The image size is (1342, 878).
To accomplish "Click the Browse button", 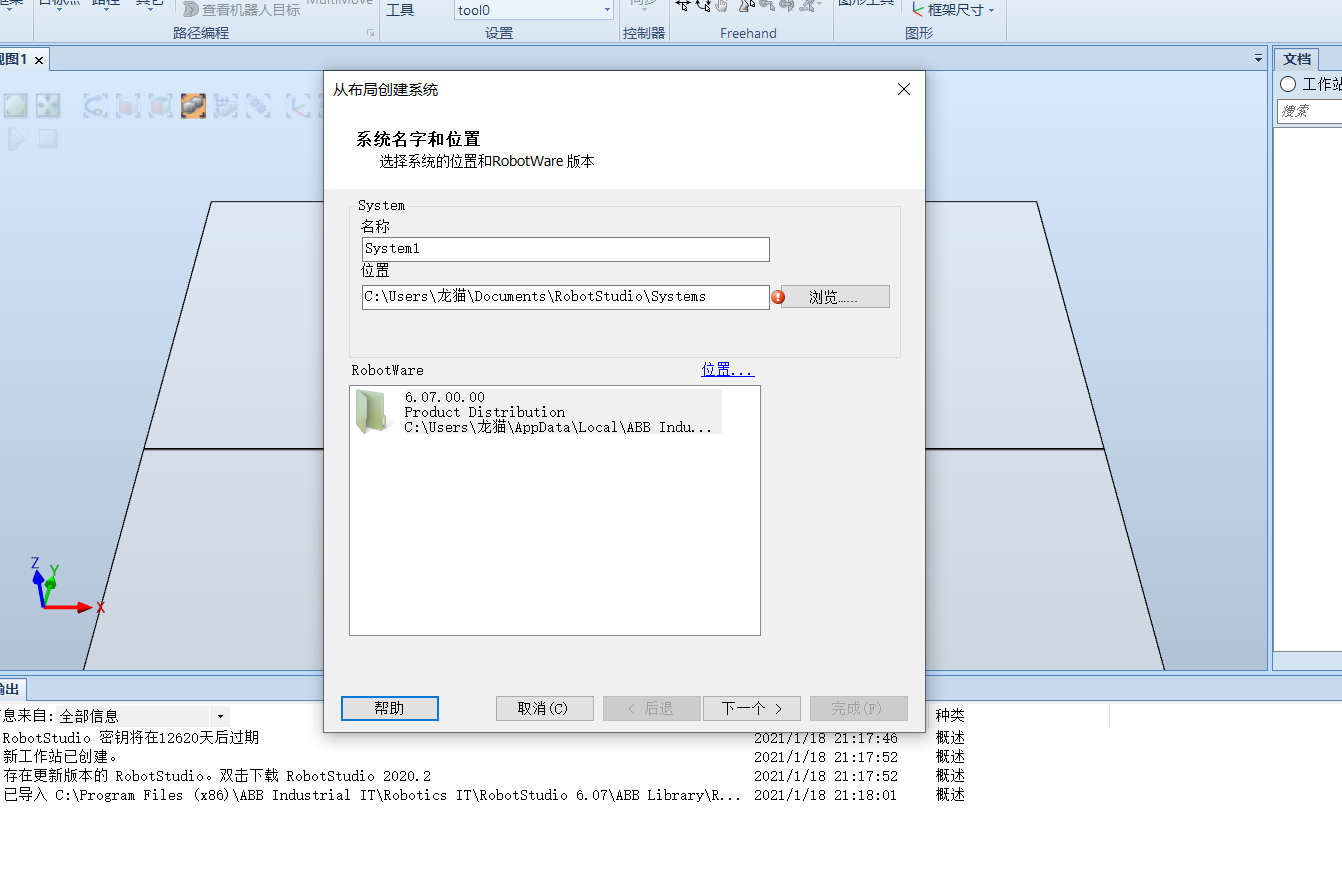I will pos(835,297).
